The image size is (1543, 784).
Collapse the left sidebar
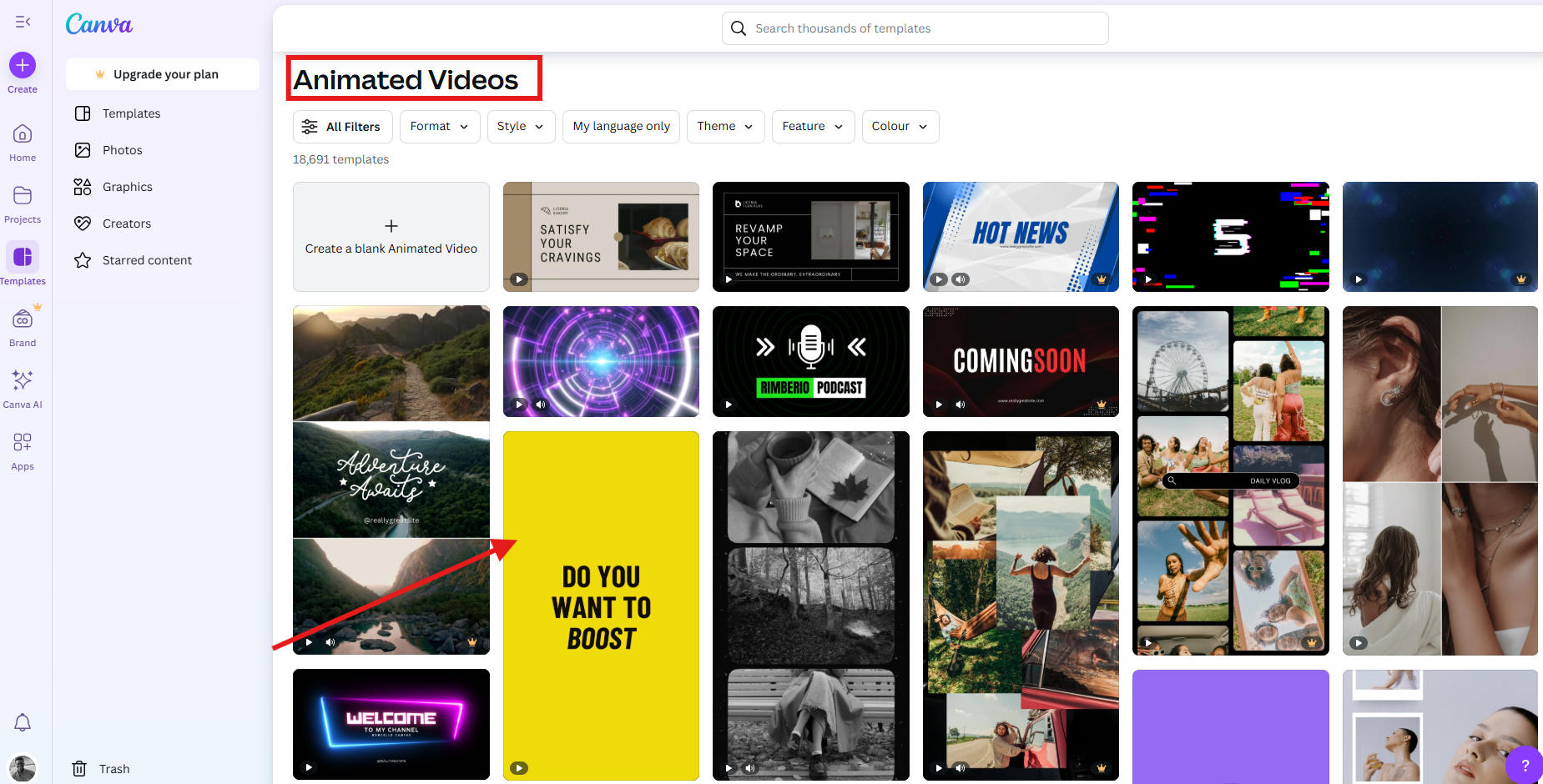tap(22, 22)
